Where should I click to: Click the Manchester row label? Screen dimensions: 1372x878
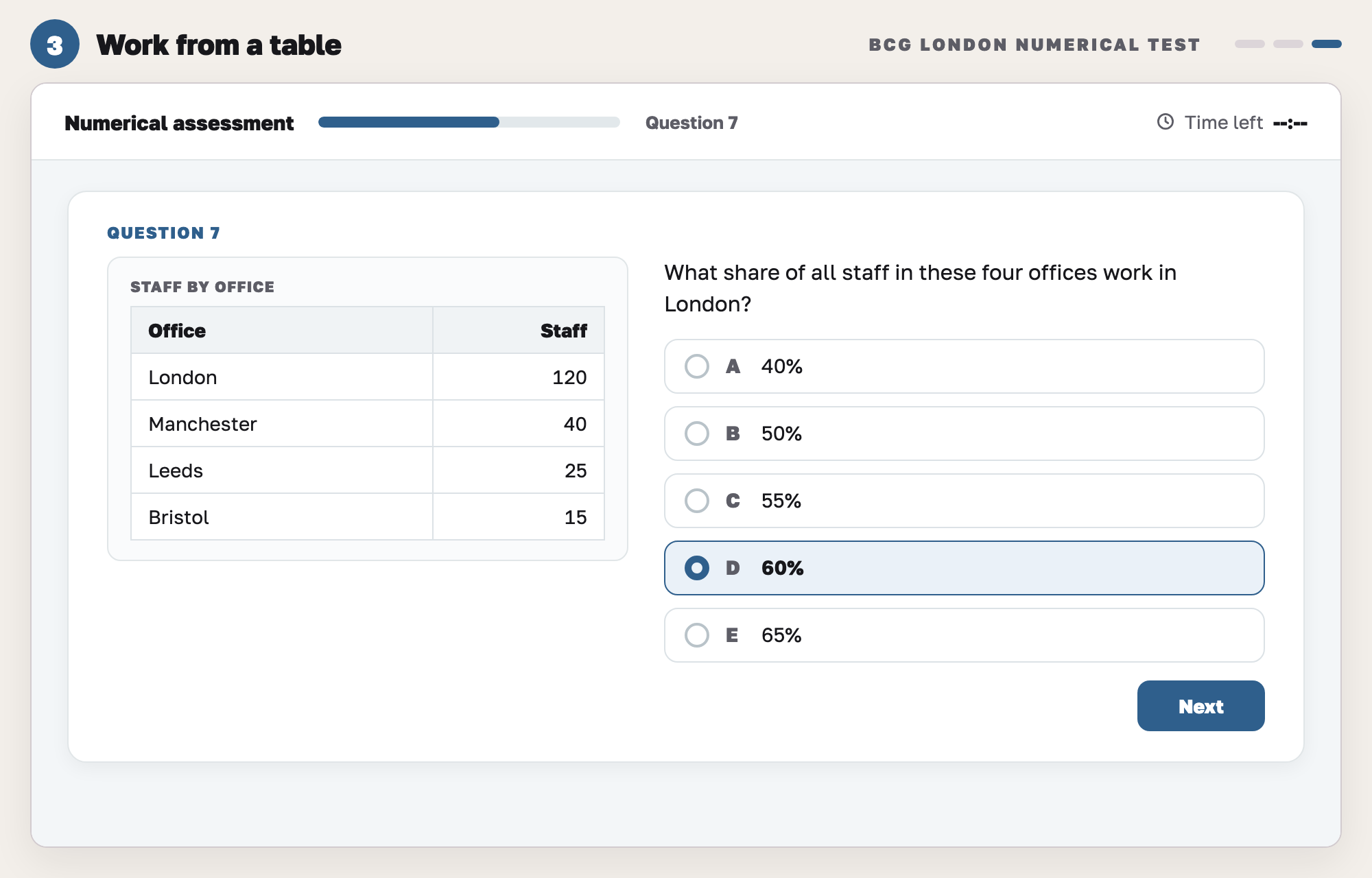click(202, 425)
